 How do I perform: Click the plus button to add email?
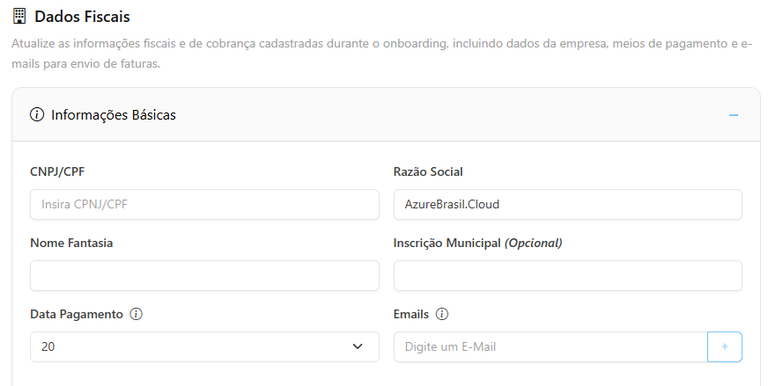click(724, 347)
